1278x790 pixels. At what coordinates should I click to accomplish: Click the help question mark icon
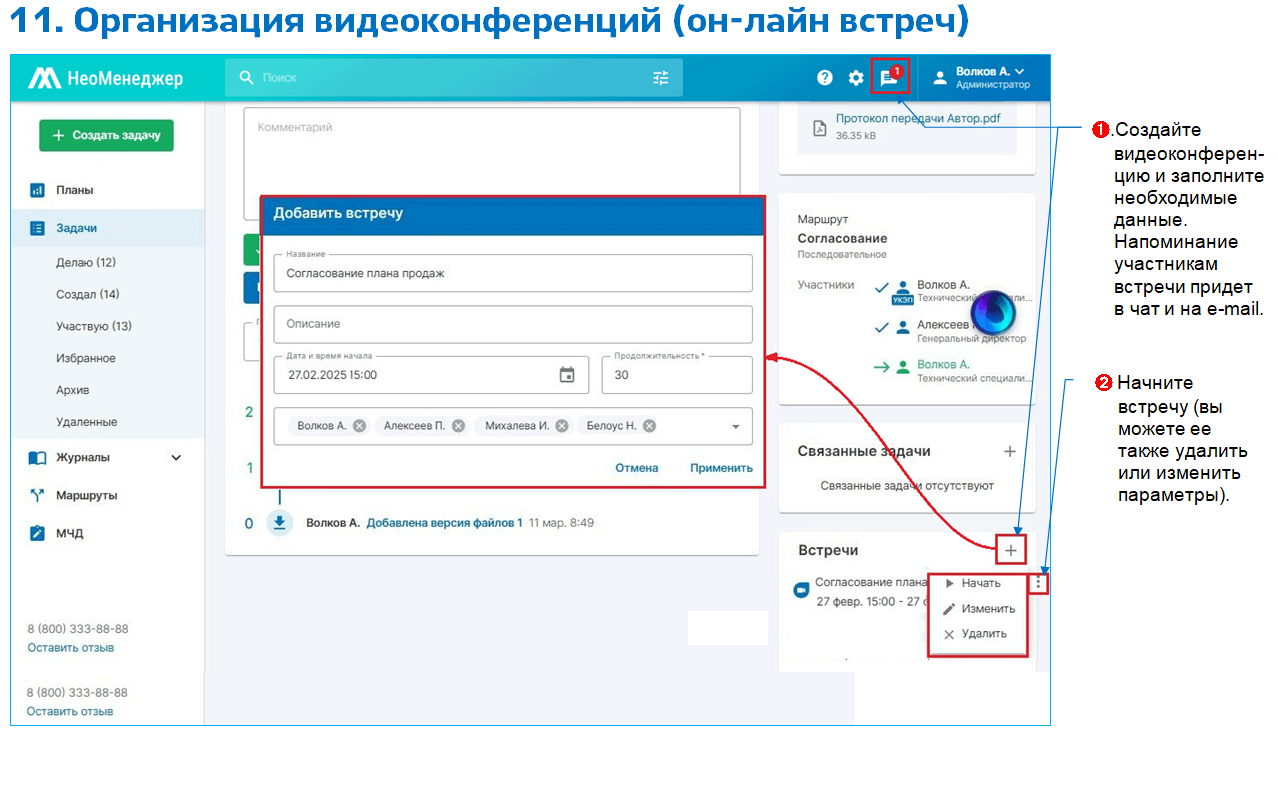coord(825,78)
